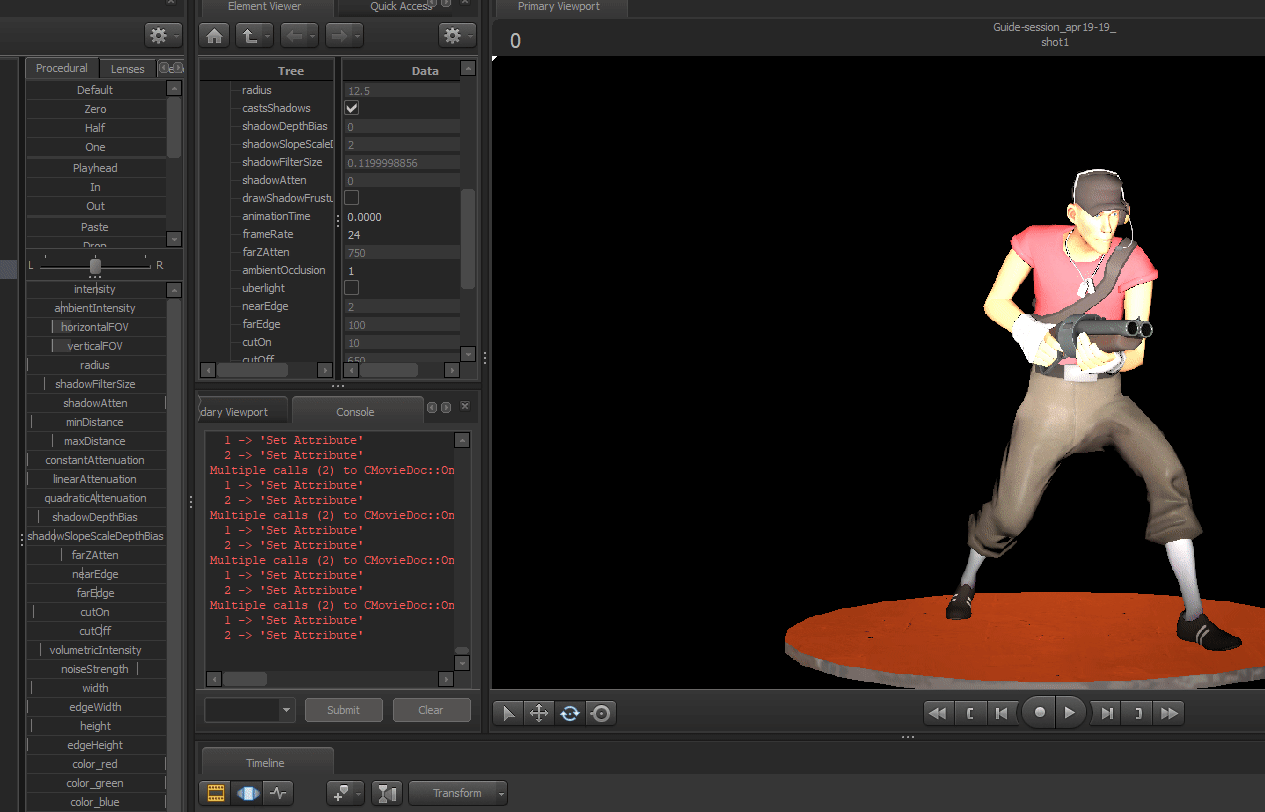Activate the screen manipulator circle tool
The width and height of the screenshot is (1265, 812).
tap(601, 713)
